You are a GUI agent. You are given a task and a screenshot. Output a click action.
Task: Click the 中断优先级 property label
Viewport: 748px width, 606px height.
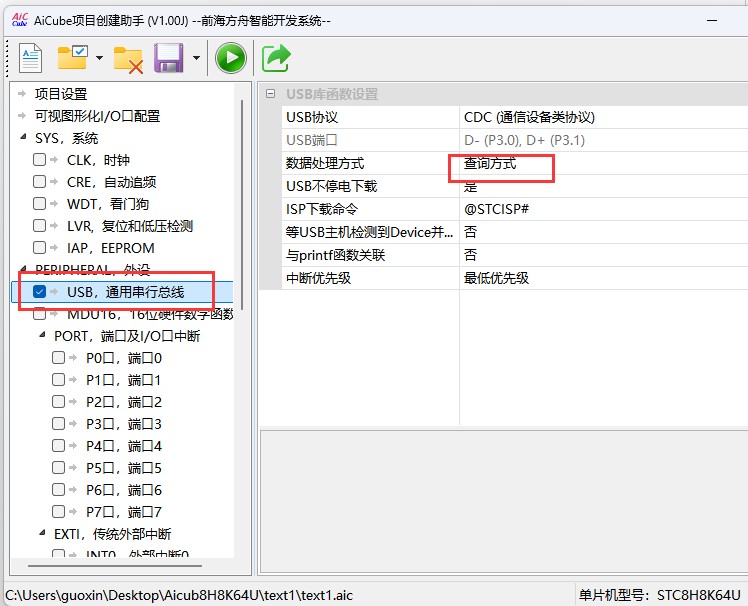click(318, 278)
